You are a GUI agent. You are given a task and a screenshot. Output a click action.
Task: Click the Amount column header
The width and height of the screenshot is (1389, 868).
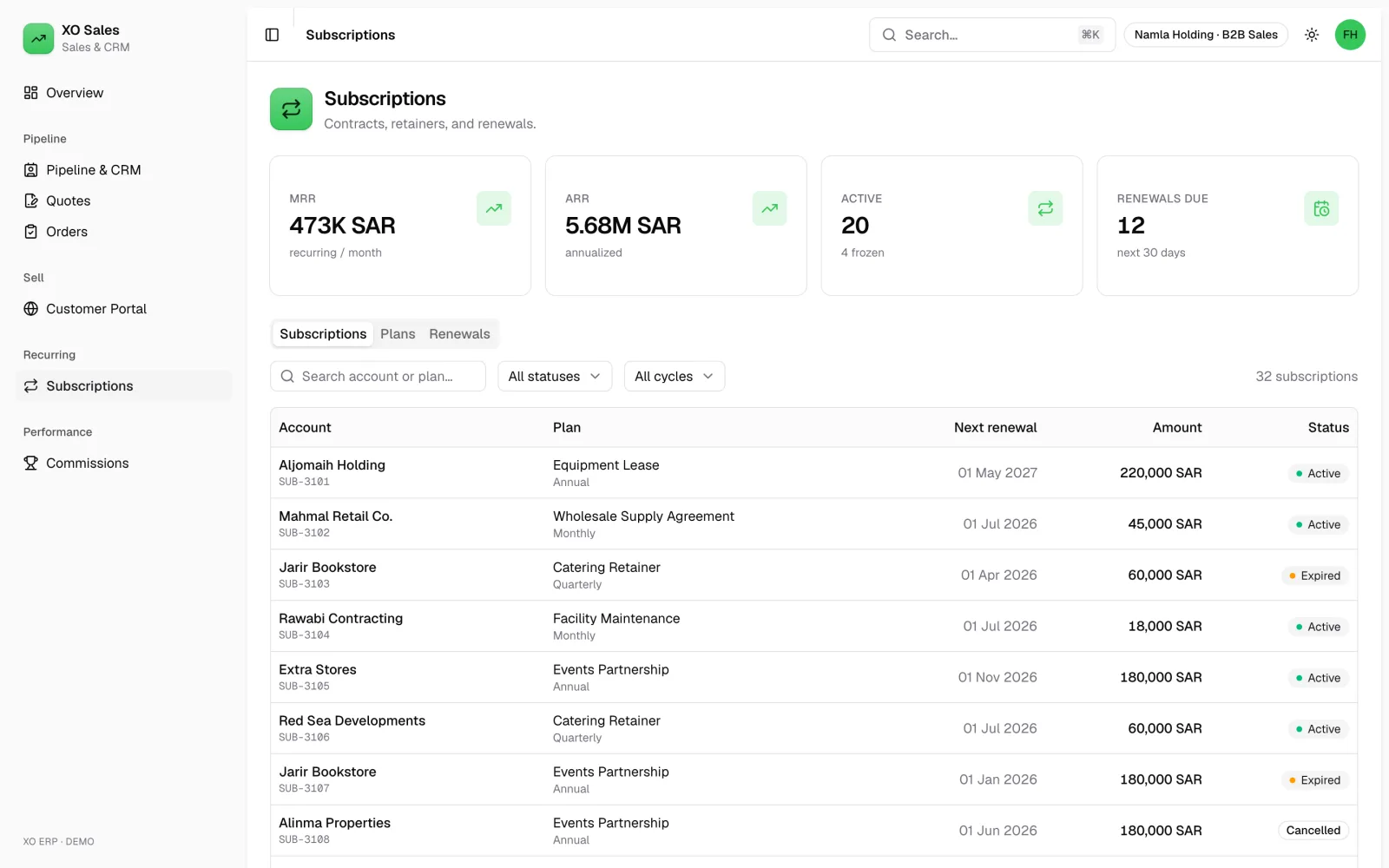tap(1177, 427)
